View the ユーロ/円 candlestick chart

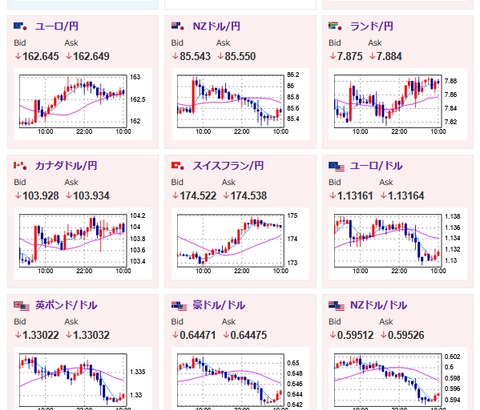(x=83, y=104)
